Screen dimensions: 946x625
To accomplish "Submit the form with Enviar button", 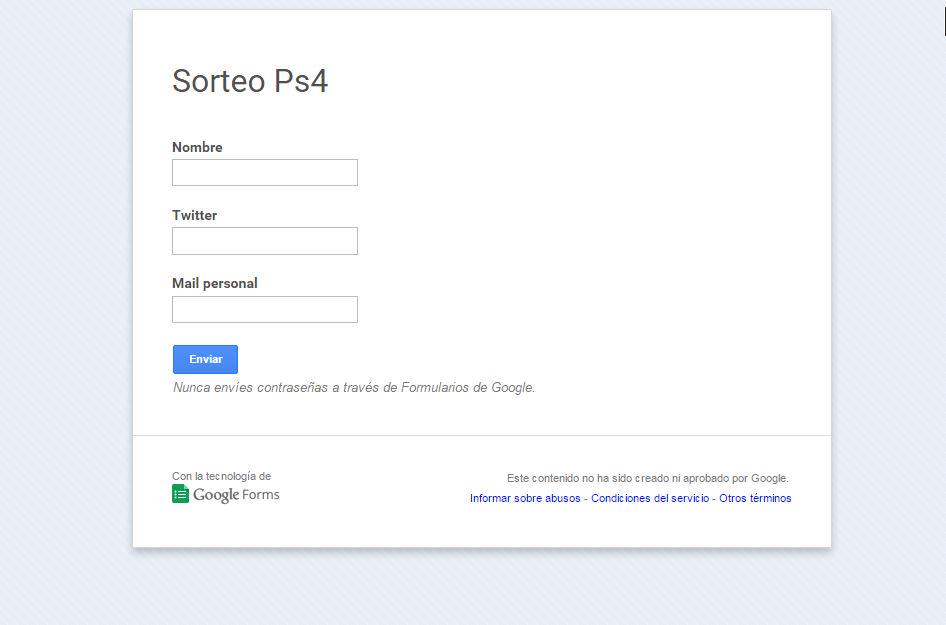I will (205, 360).
